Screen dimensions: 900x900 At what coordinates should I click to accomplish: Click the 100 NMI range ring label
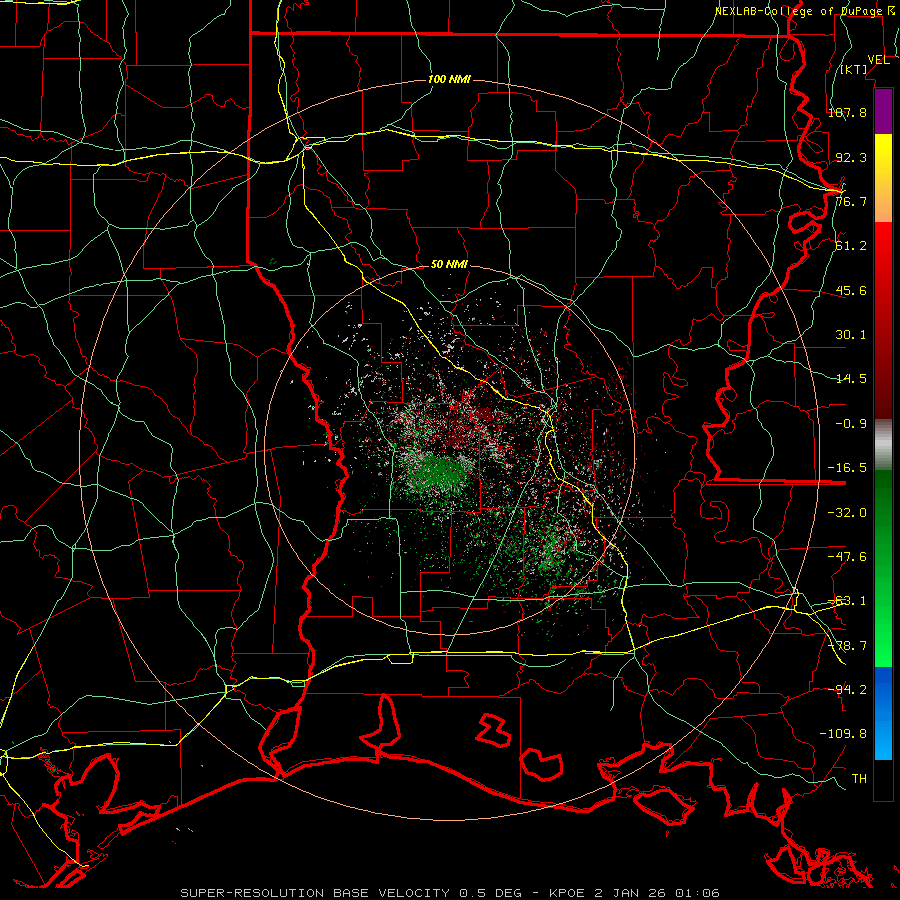pos(449,79)
